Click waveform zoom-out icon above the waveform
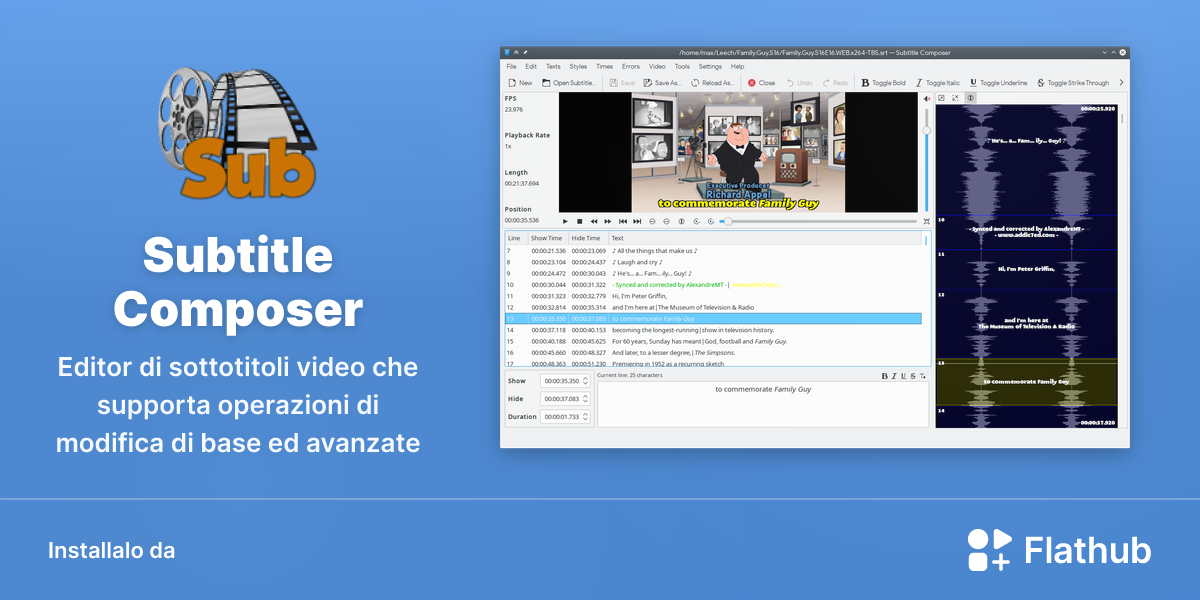This screenshot has height=600, width=1200. [x=956, y=98]
